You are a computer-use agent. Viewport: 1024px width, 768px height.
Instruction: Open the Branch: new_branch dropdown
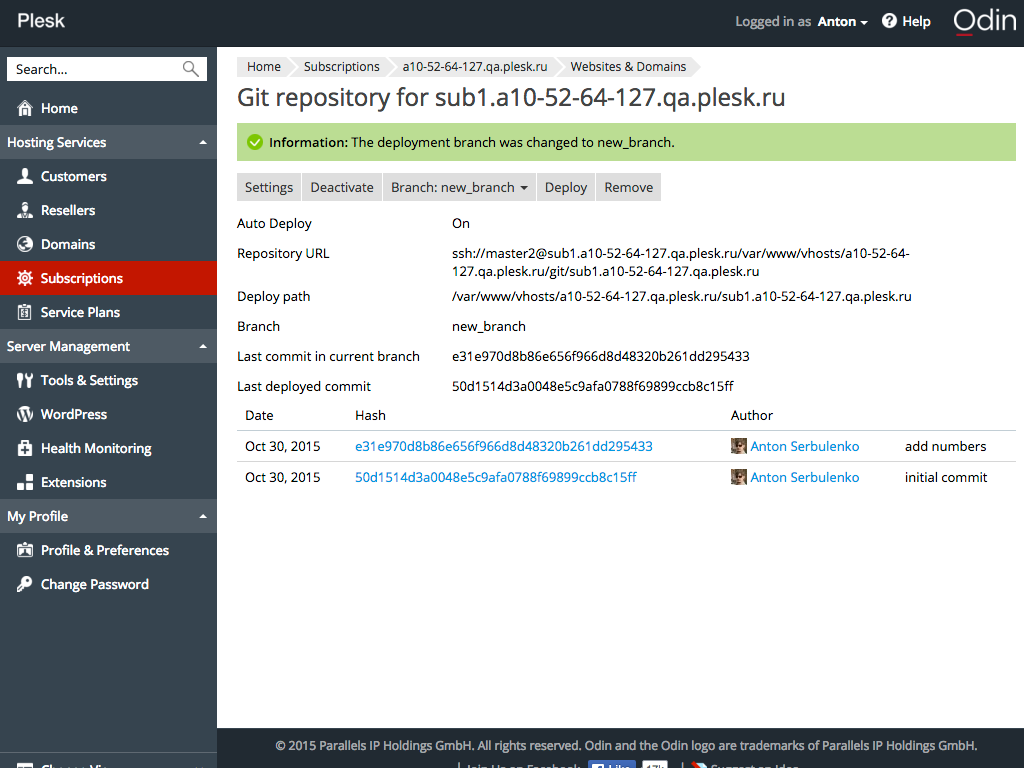pos(459,187)
